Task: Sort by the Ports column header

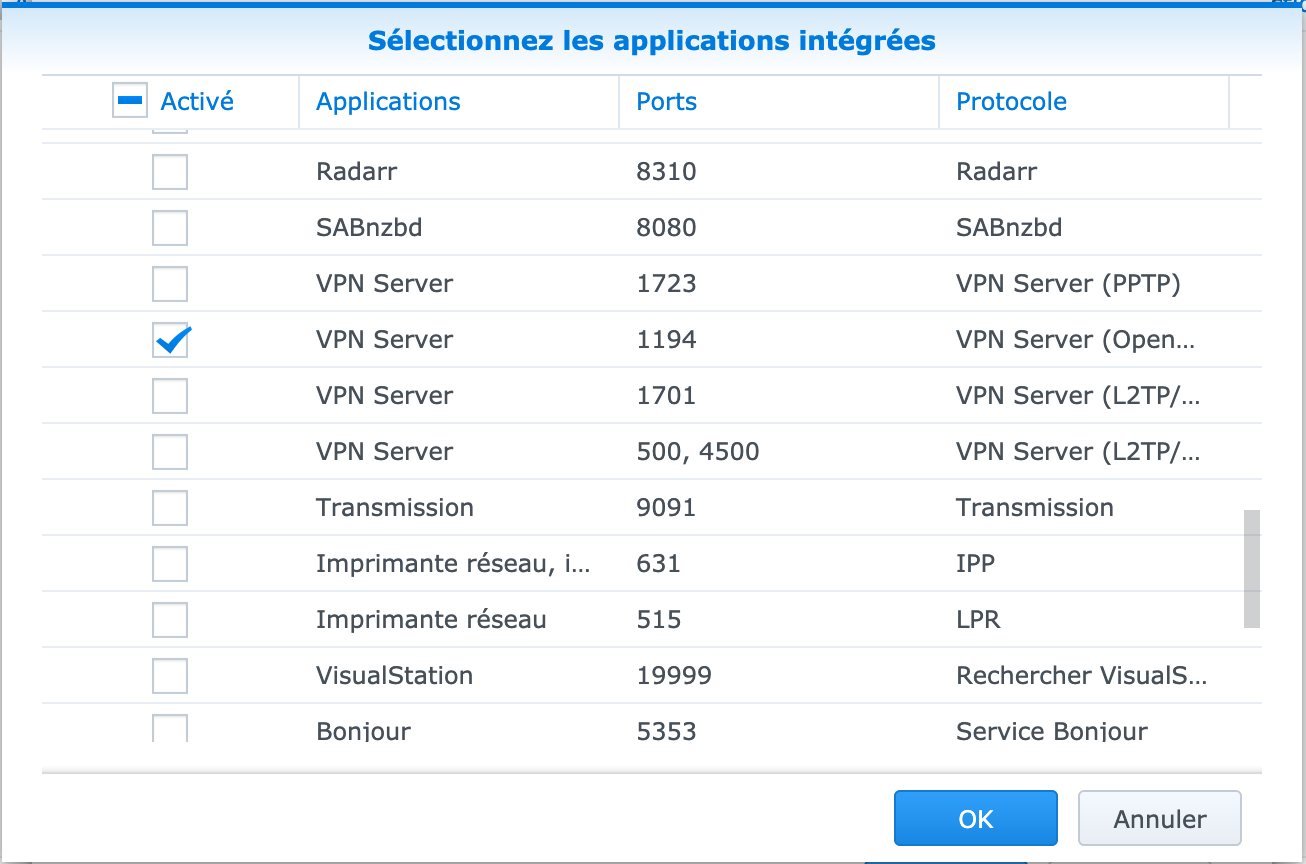Action: pyautogui.click(x=666, y=101)
